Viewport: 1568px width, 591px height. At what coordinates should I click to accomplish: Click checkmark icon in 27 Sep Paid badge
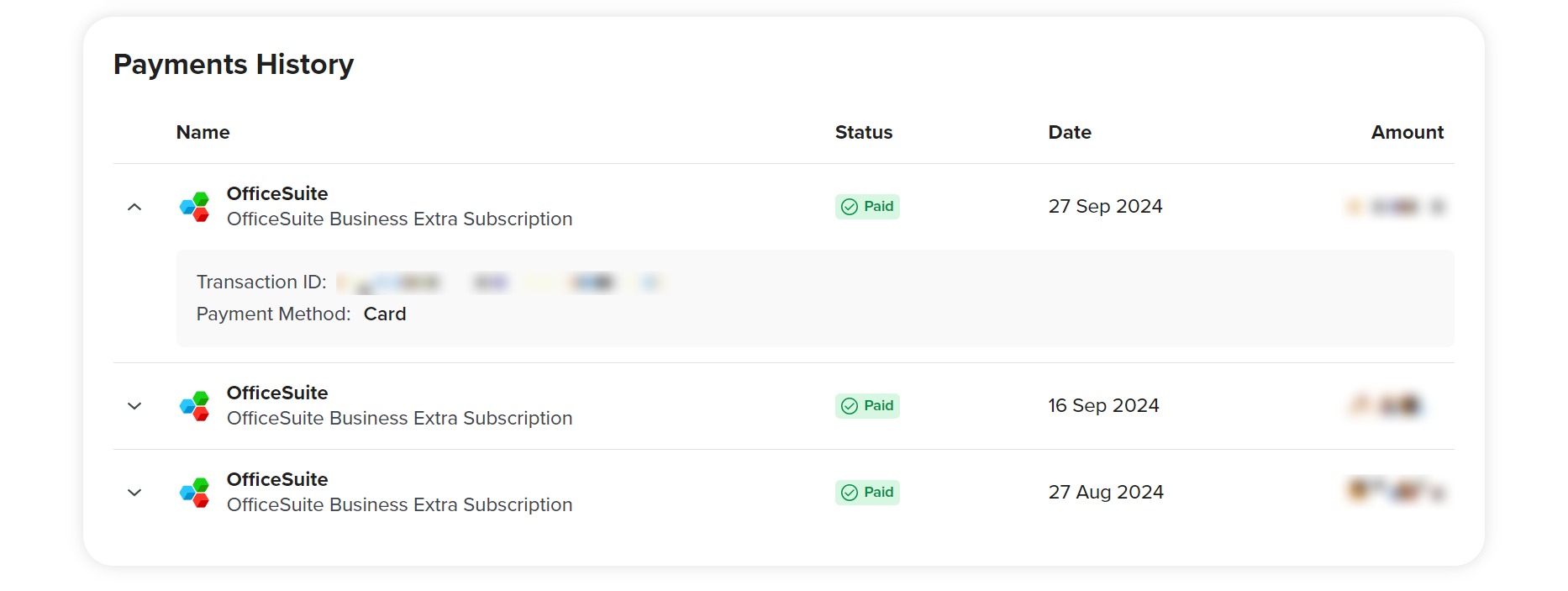pyautogui.click(x=850, y=207)
